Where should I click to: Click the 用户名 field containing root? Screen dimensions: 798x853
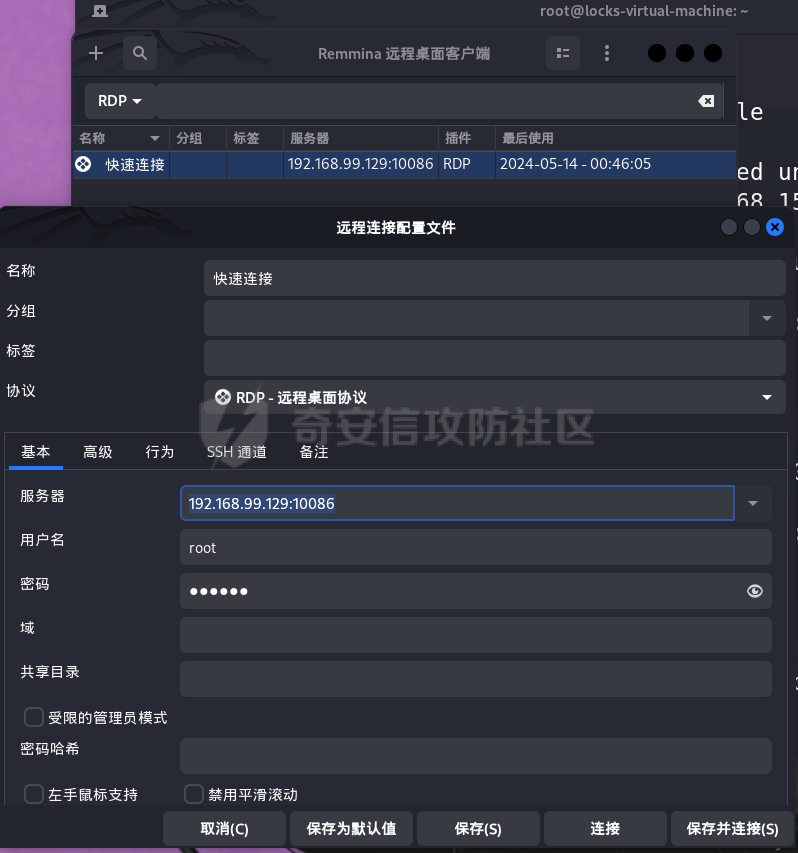click(x=476, y=547)
